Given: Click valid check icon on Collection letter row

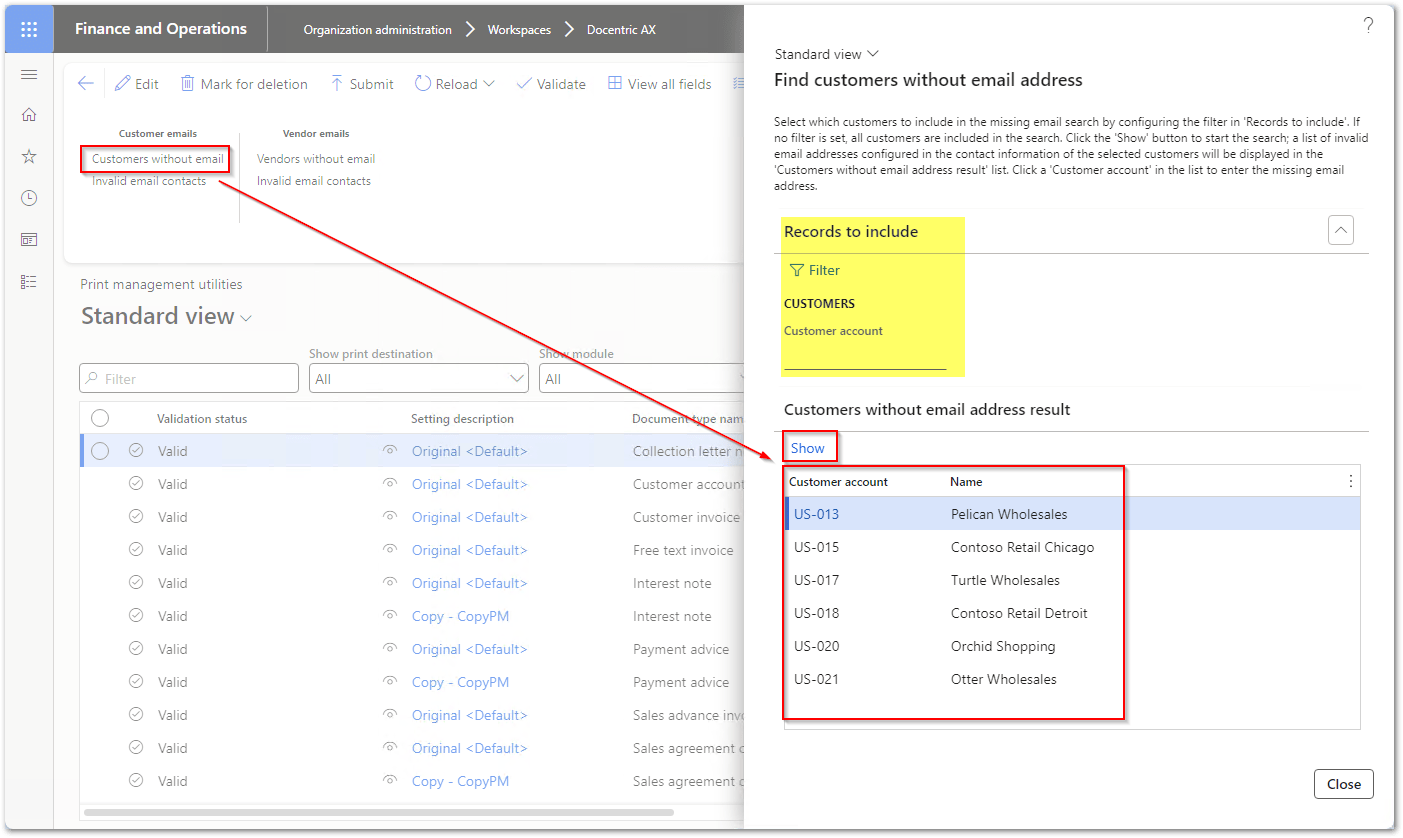Looking at the screenshot, I should [136, 451].
